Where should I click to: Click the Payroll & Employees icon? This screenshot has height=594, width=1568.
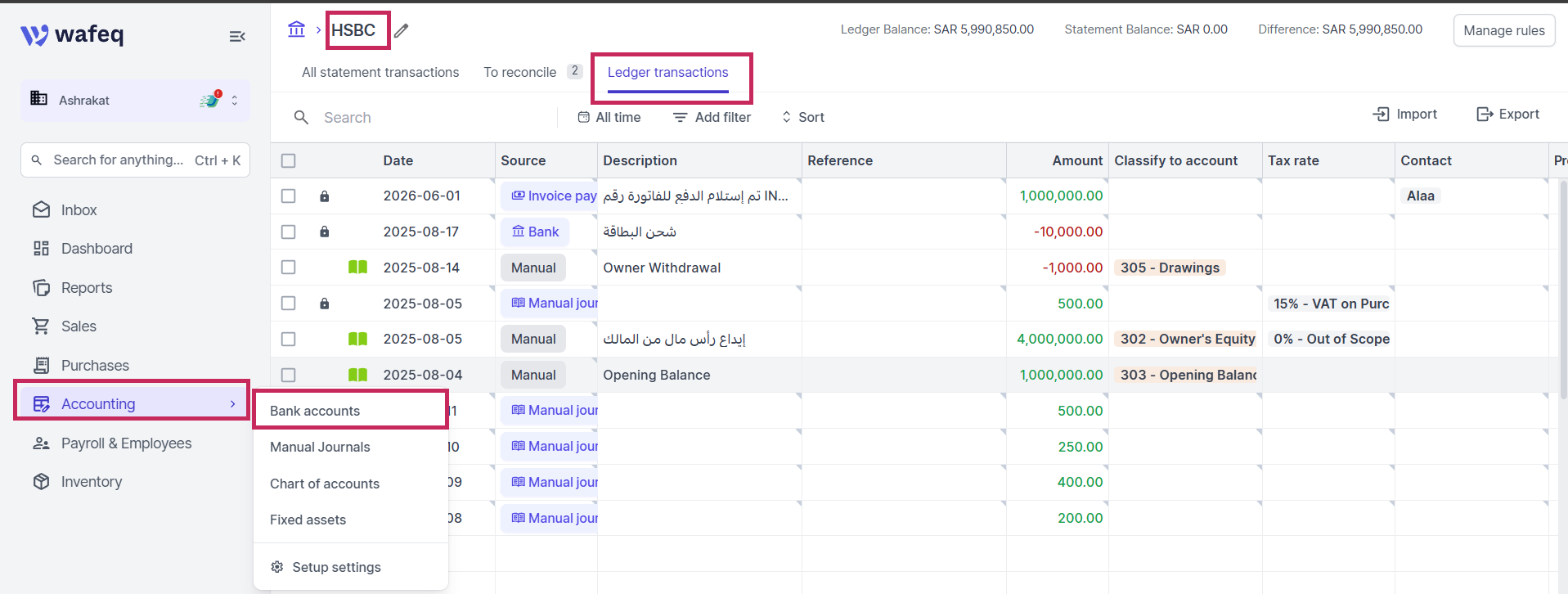pyautogui.click(x=41, y=443)
